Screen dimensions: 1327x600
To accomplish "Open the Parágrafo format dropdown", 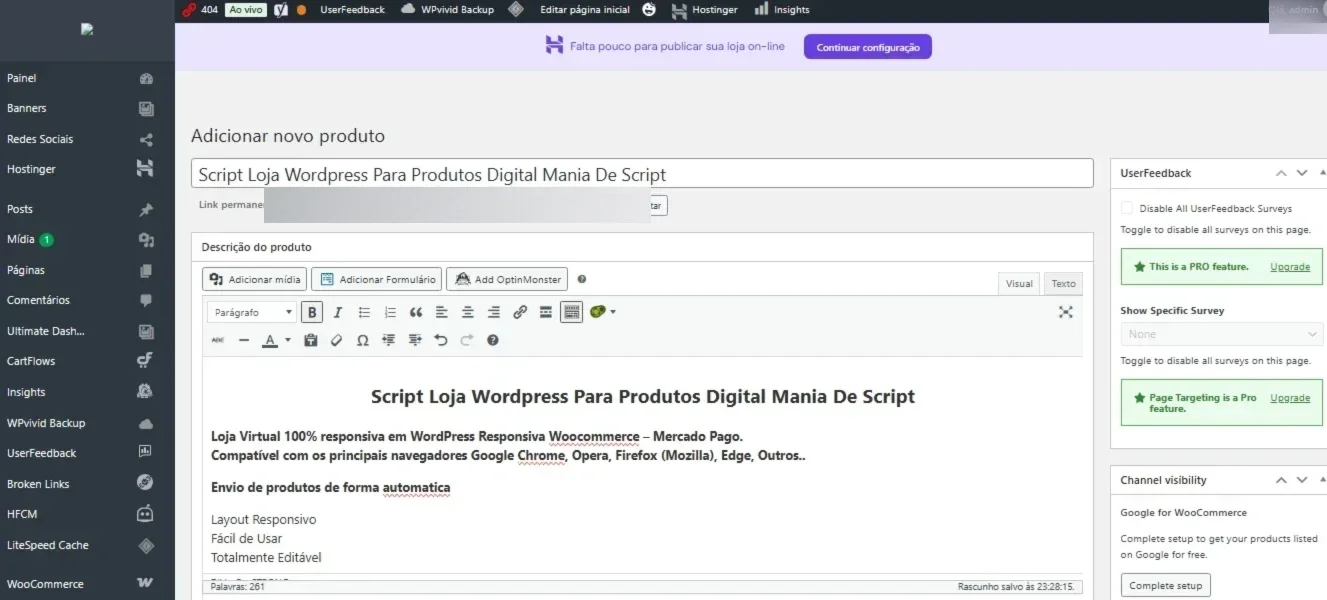I will click(x=252, y=312).
